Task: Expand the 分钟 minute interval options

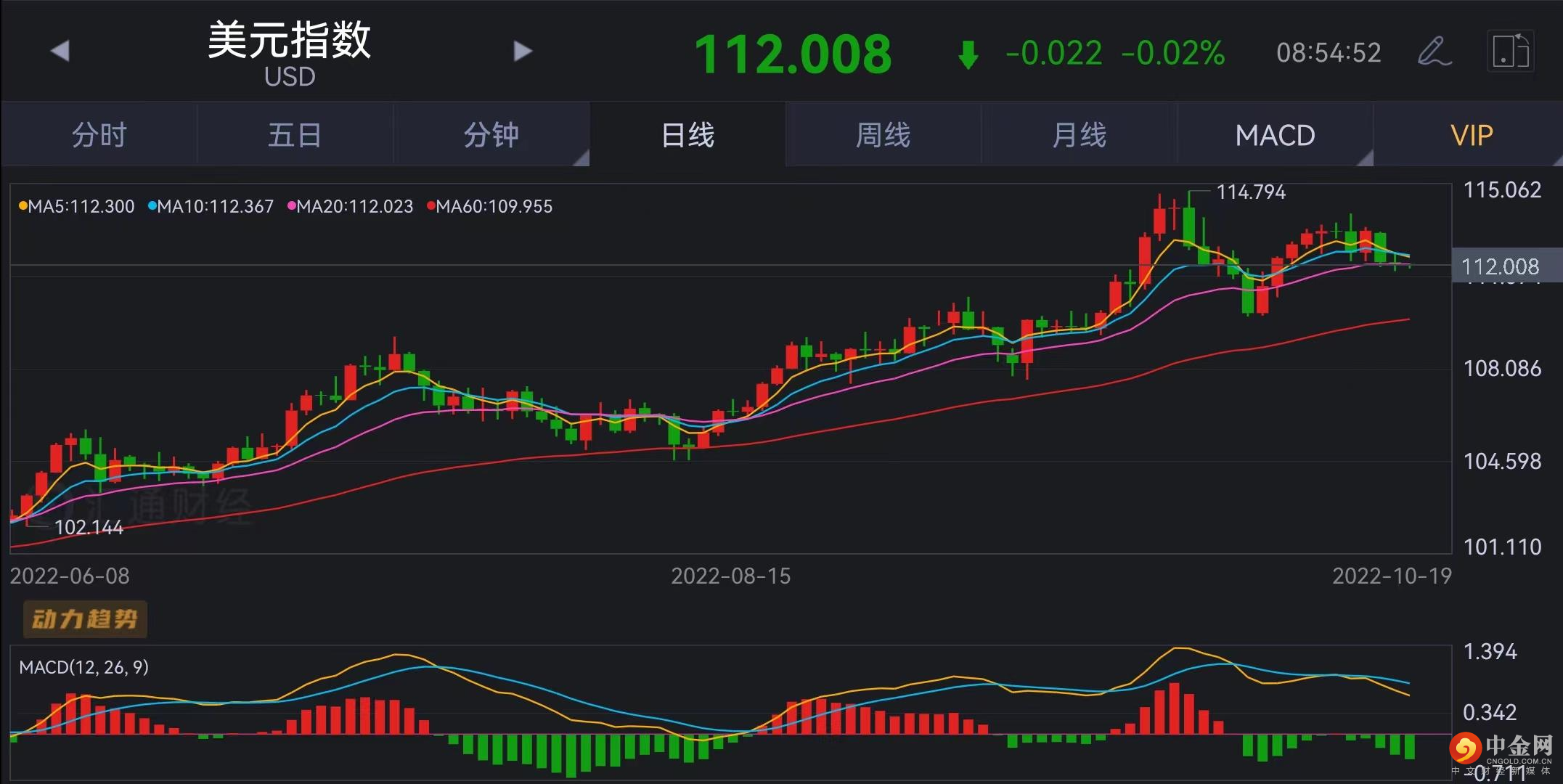Action: pos(491,135)
